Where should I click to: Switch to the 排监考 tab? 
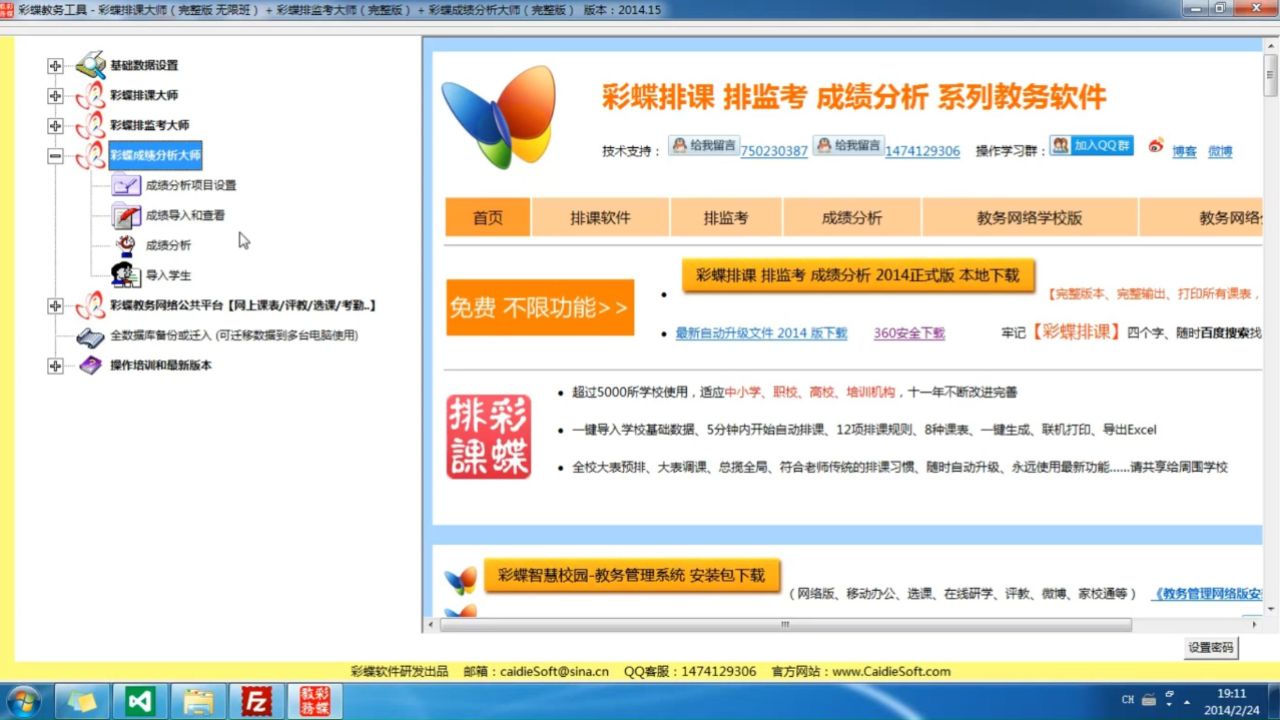click(x=726, y=218)
